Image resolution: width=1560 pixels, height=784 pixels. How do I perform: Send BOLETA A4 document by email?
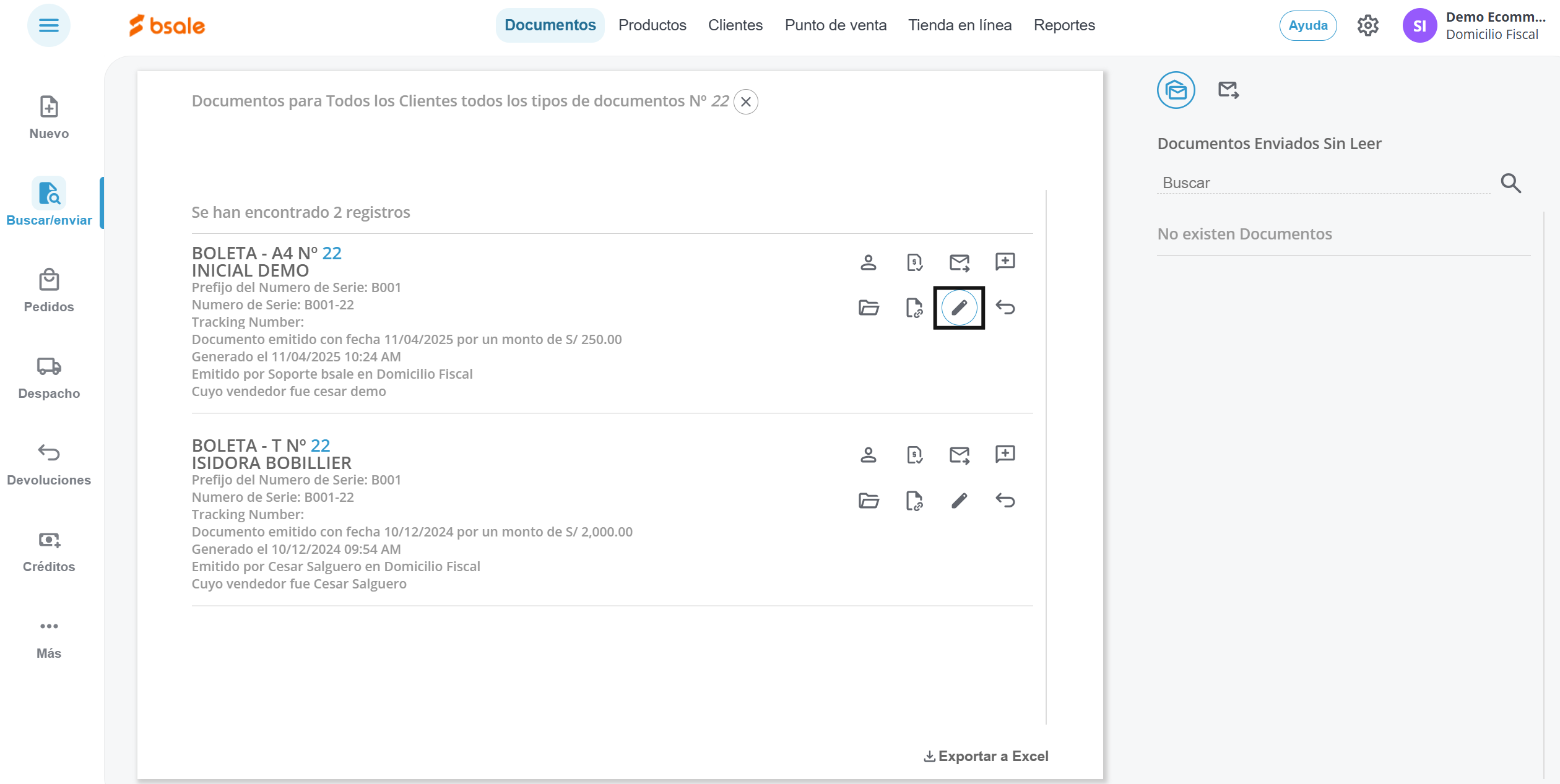pos(959,263)
